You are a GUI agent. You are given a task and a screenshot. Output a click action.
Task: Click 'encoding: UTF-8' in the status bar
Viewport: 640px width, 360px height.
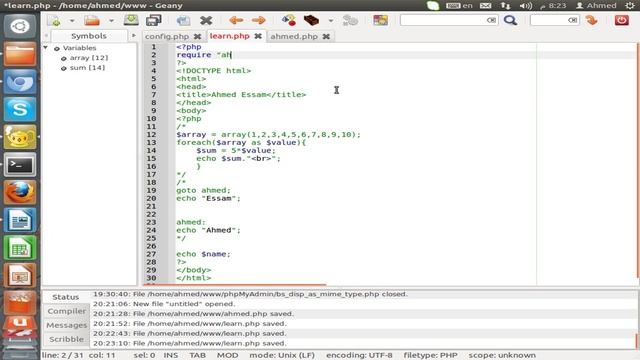[359, 355]
